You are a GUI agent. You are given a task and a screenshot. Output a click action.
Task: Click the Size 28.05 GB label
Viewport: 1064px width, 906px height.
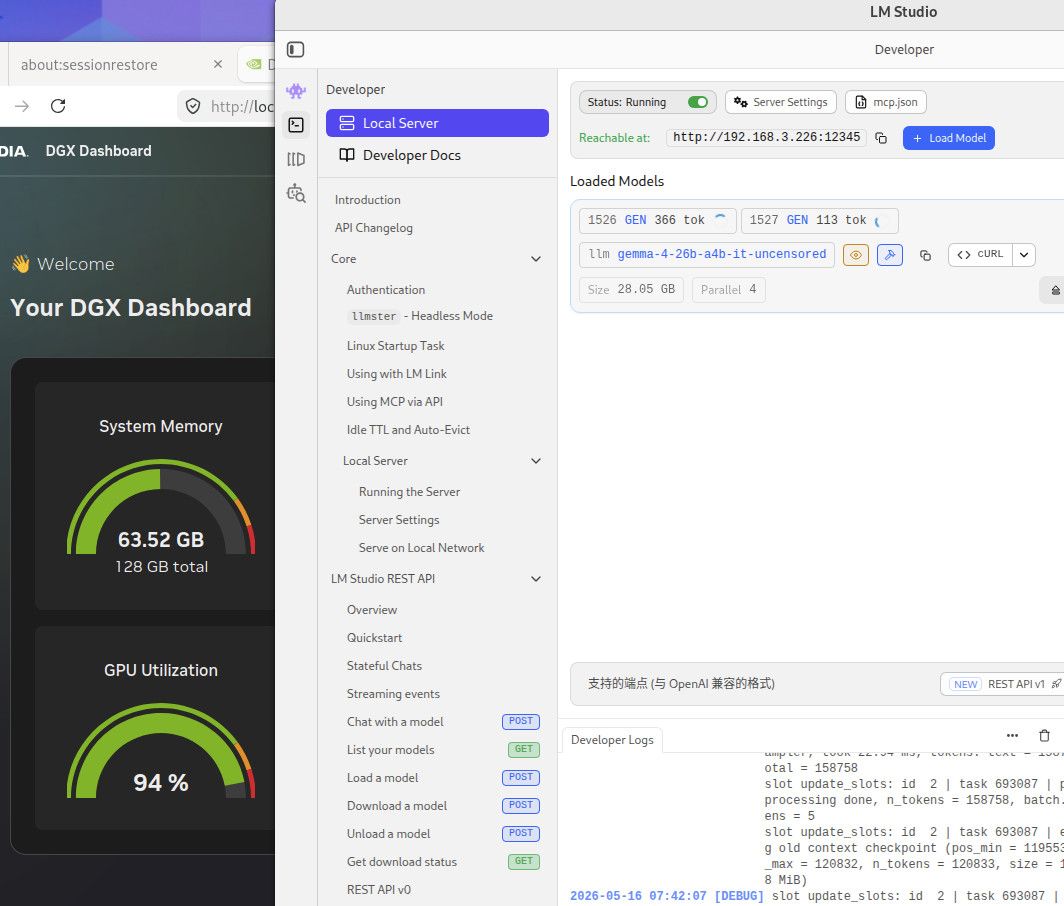click(x=631, y=290)
